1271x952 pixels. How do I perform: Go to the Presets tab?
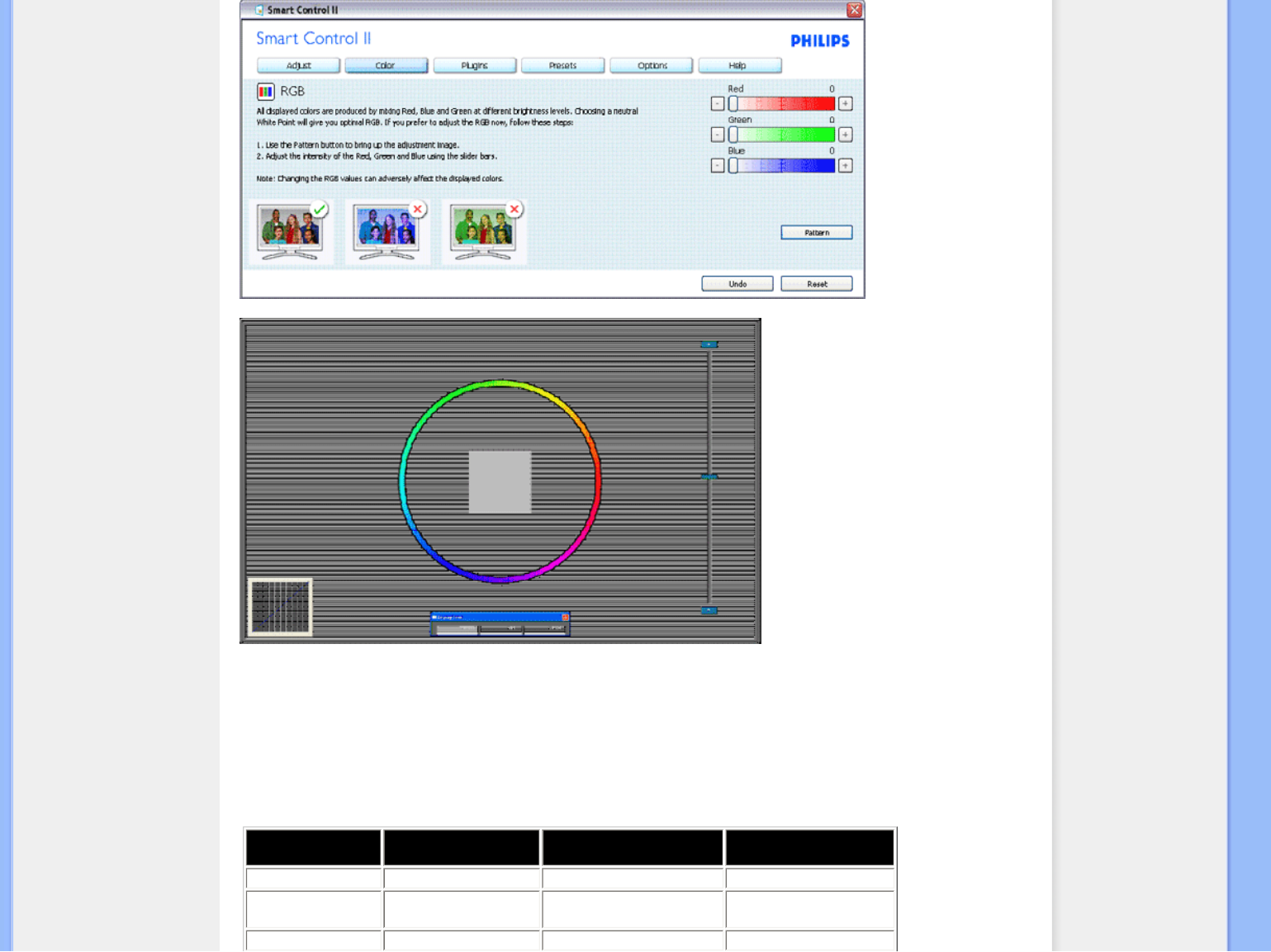[562, 66]
